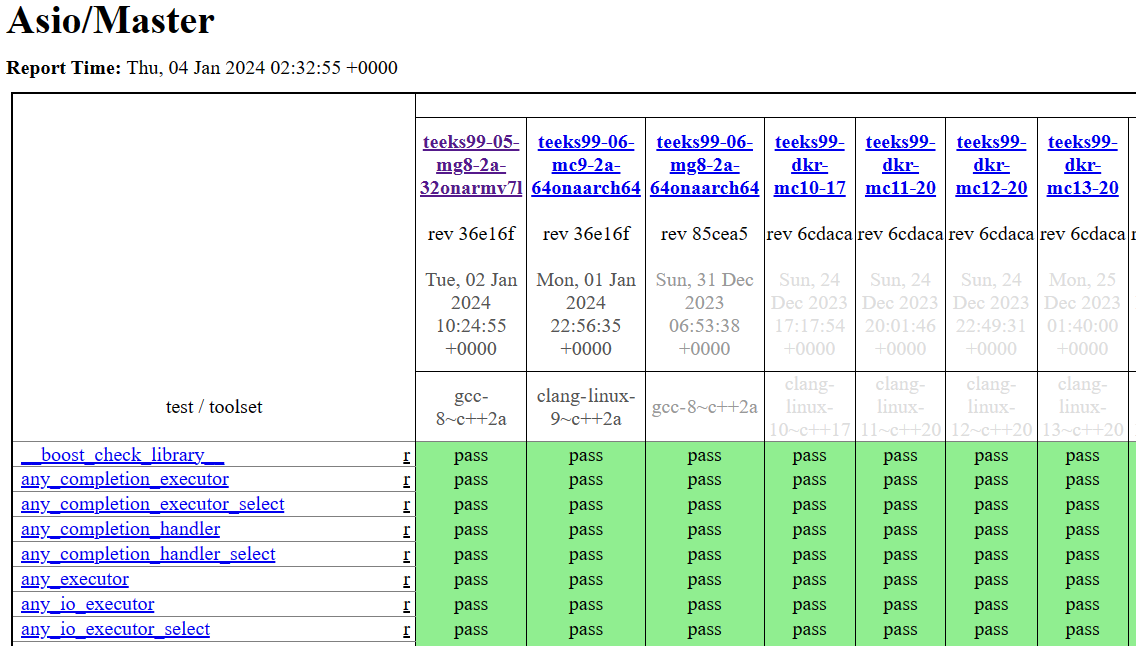The width and height of the screenshot is (1136, 646).
Task: Click the r link beside any_executor
Action: (406, 579)
